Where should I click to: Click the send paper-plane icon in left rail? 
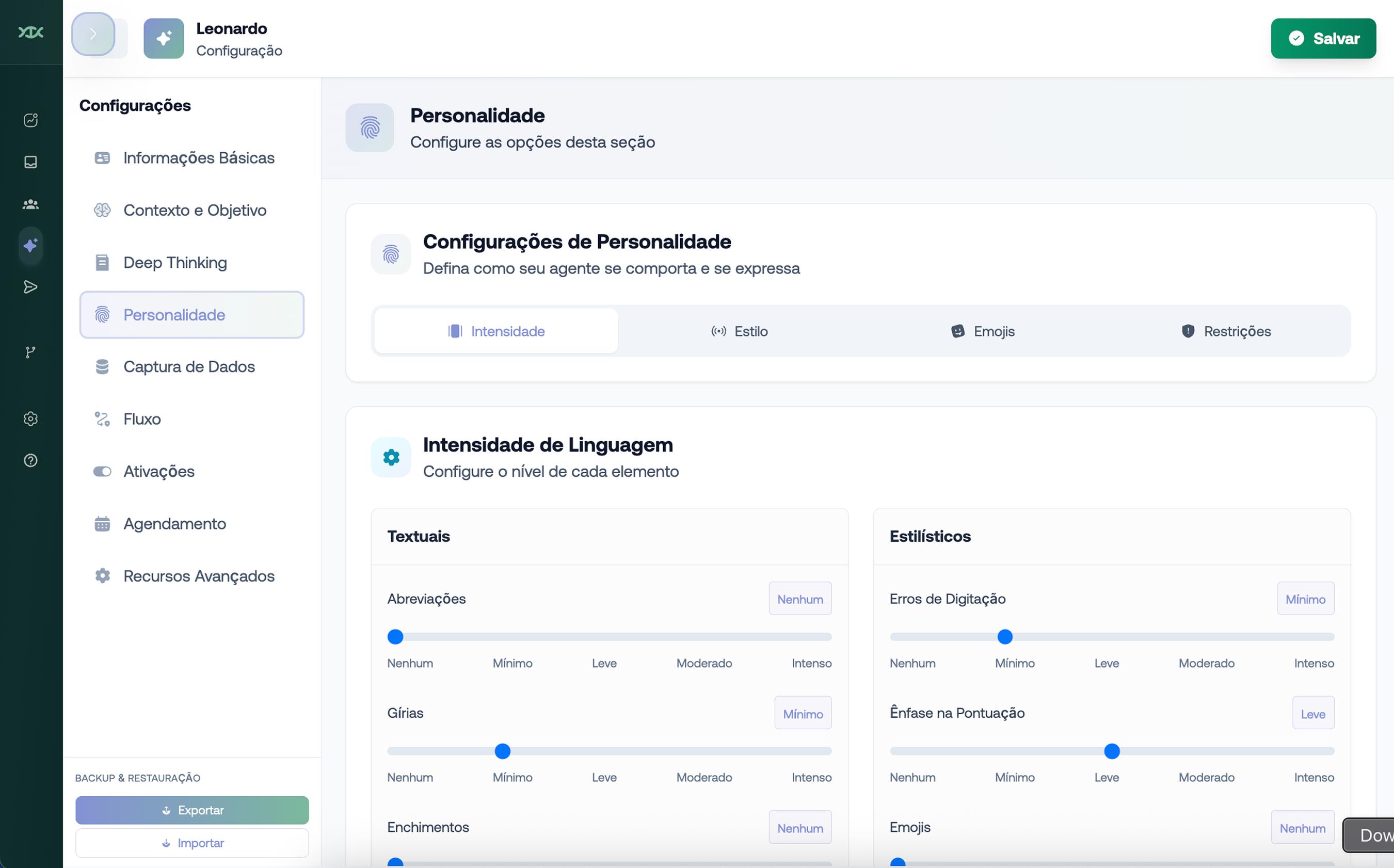click(30, 287)
